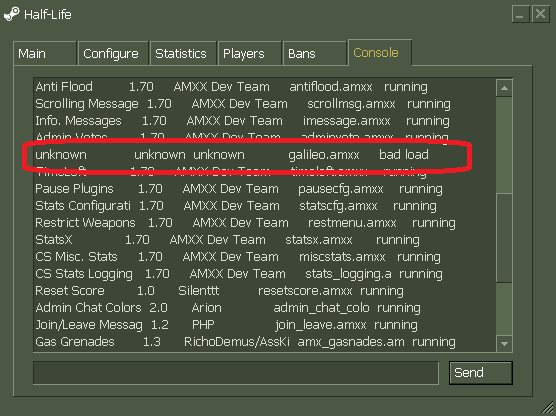Viewport: 556px width, 416px height.
Task: Click the scrollbar up arrow
Action: (504, 88)
